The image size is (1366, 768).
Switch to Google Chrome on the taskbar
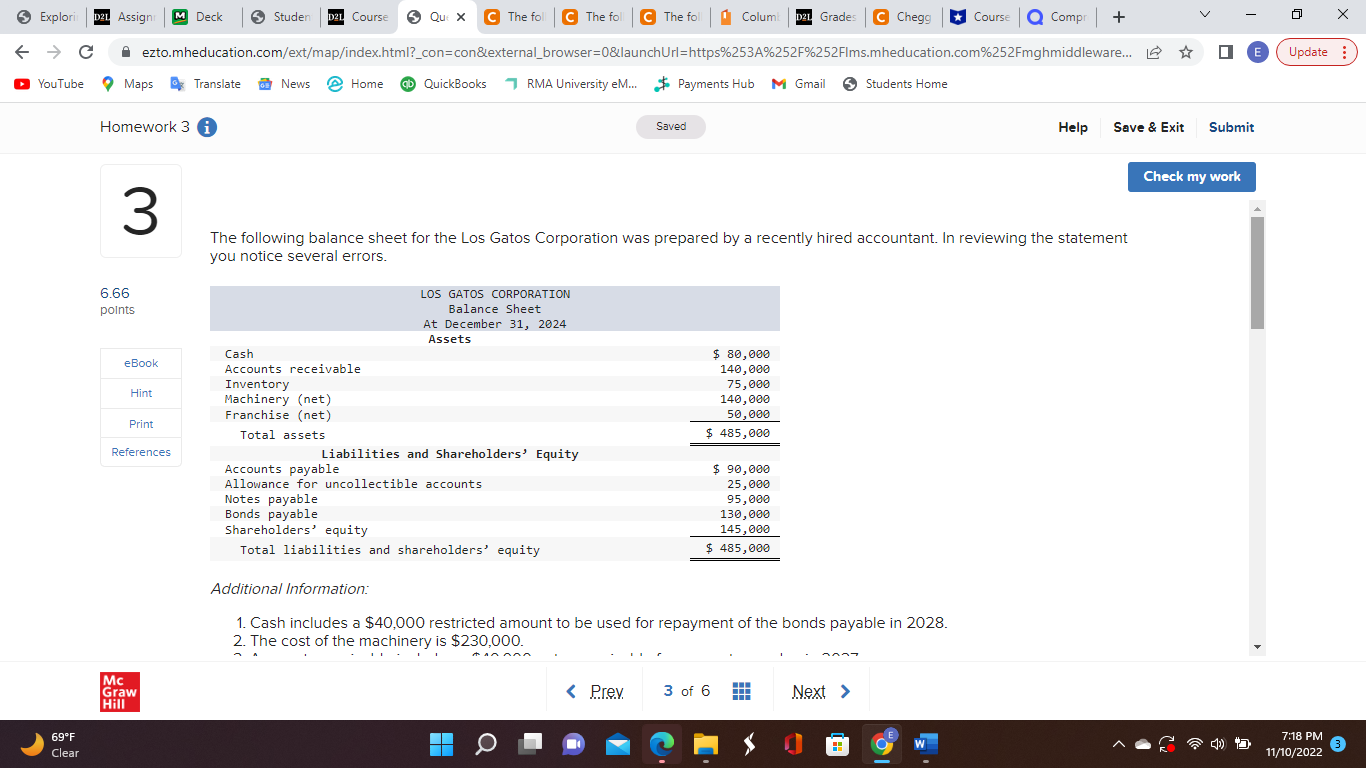click(881, 745)
